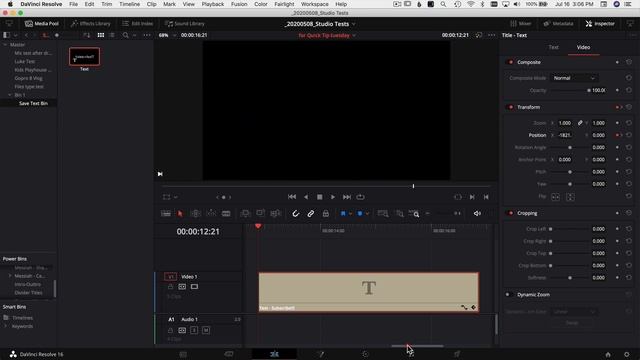Click the Insert Clip icon
The width and height of the screenshot is (640, 360).
[245, 213]
